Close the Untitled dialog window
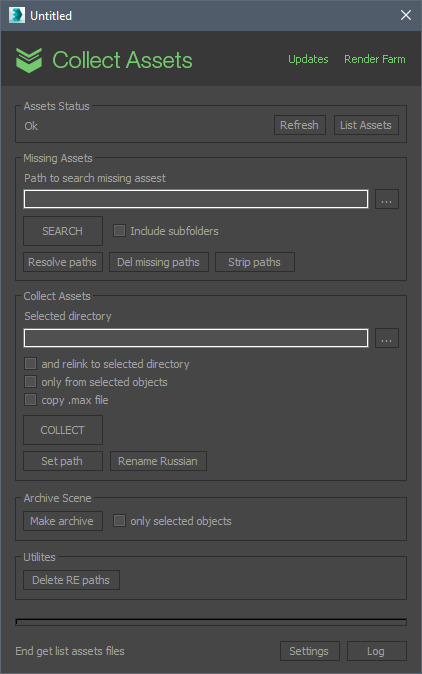 [406, 15]
